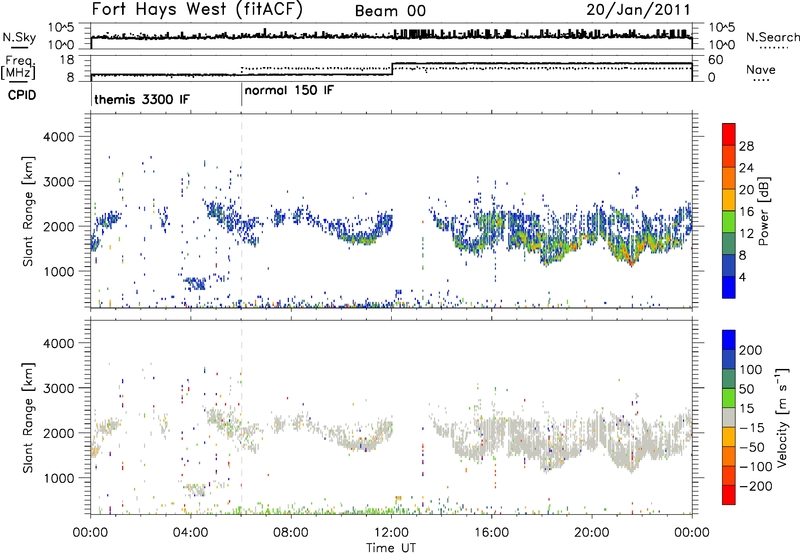The image size is (800, 554).
Task: Click the '20:00' time axis label
Action: [591, 532]
